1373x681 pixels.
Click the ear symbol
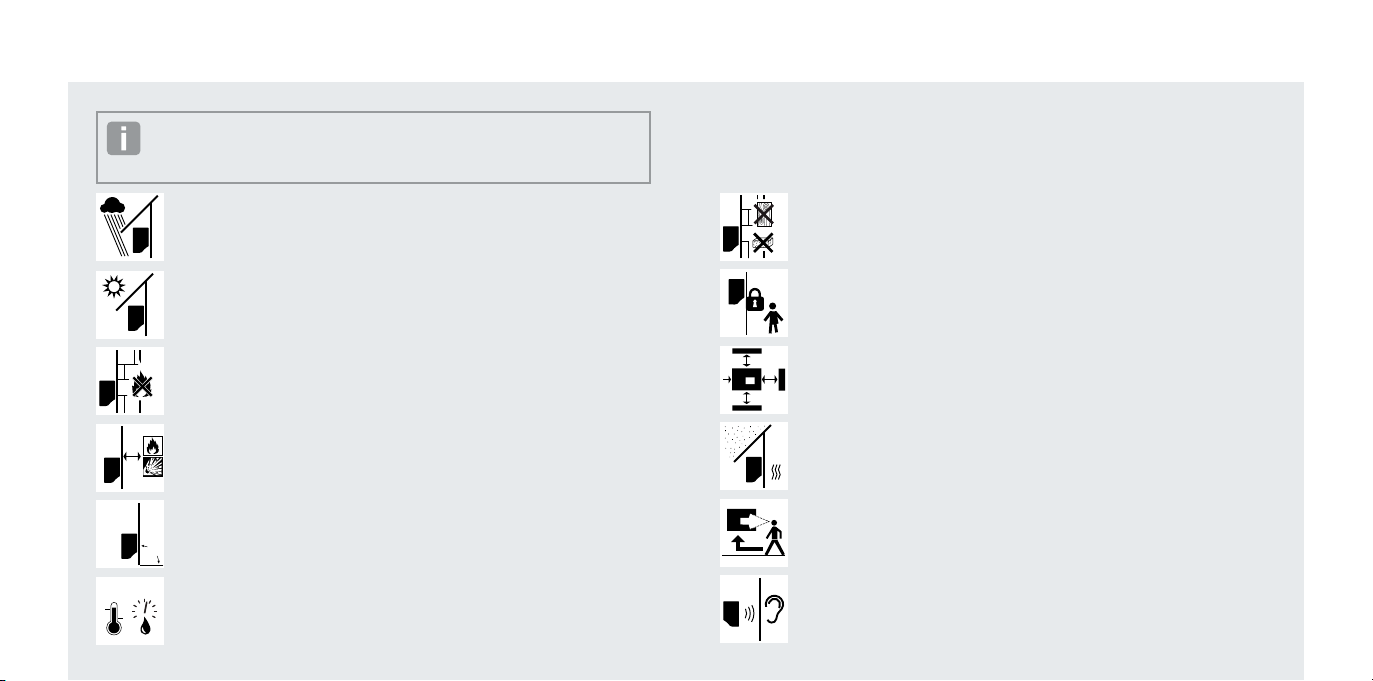773,609
